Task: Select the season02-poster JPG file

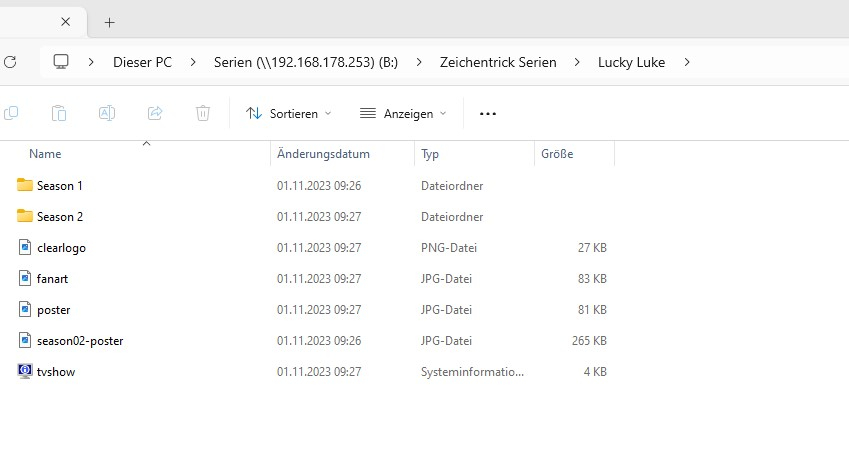Action: coord(79,341)
